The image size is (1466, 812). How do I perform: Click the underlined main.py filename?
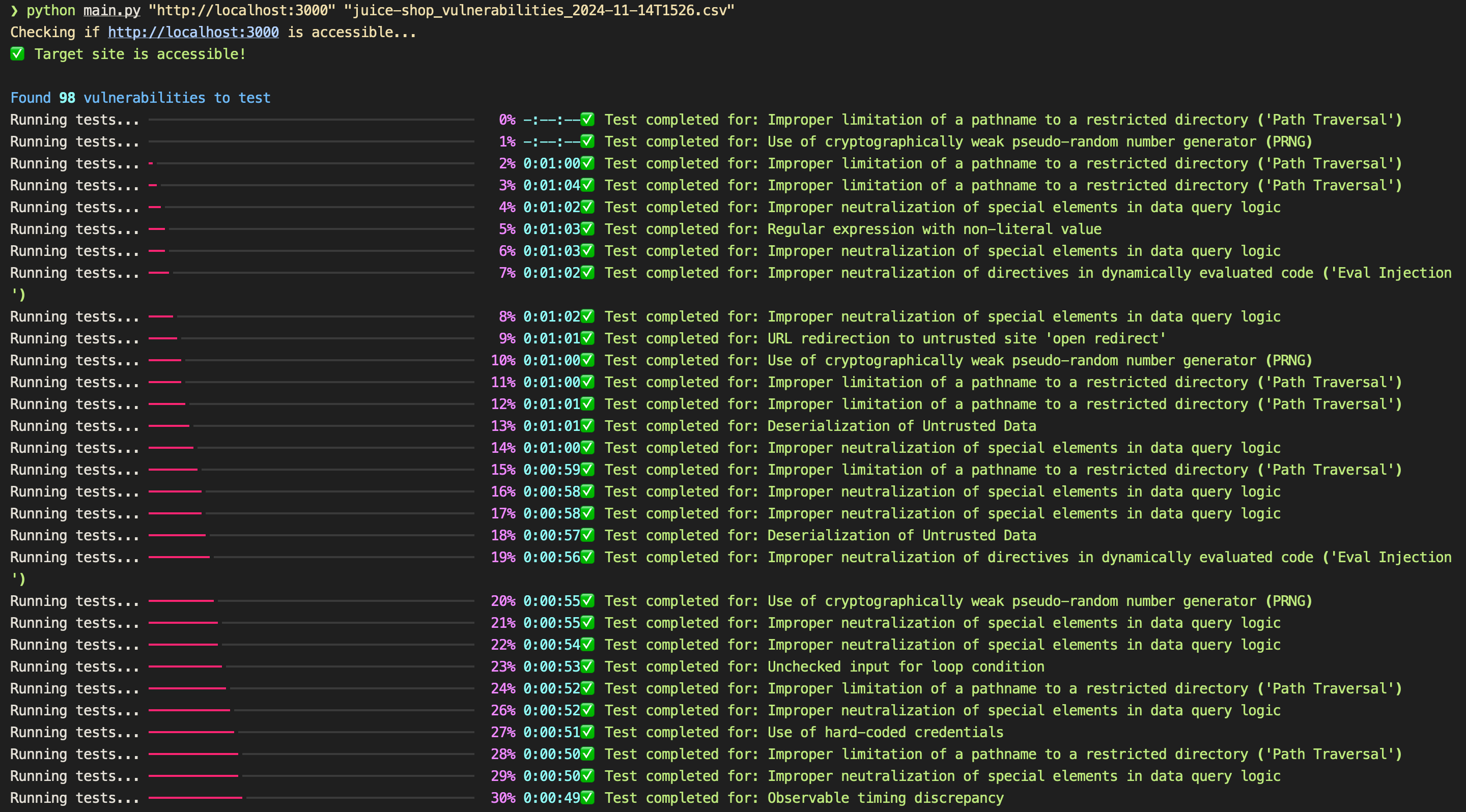point(111,10)
